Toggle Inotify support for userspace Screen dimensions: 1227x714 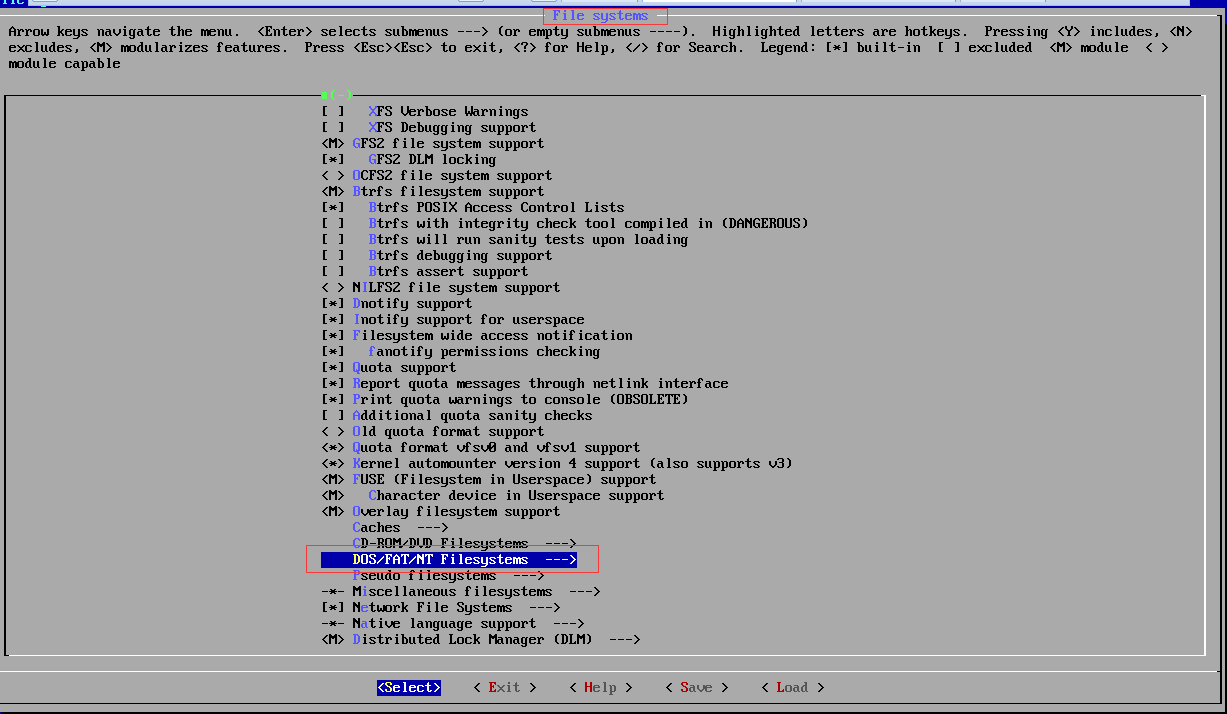coord(453,319)
